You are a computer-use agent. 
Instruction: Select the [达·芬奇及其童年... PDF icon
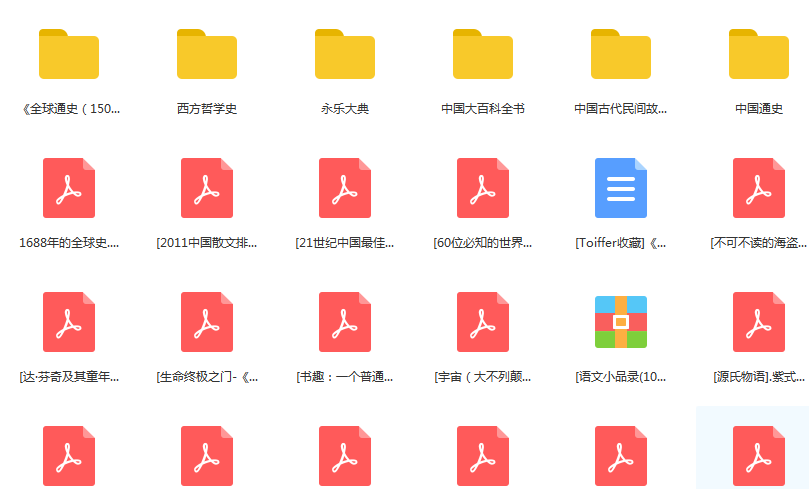pyautogui.click(x=69, y=322)
